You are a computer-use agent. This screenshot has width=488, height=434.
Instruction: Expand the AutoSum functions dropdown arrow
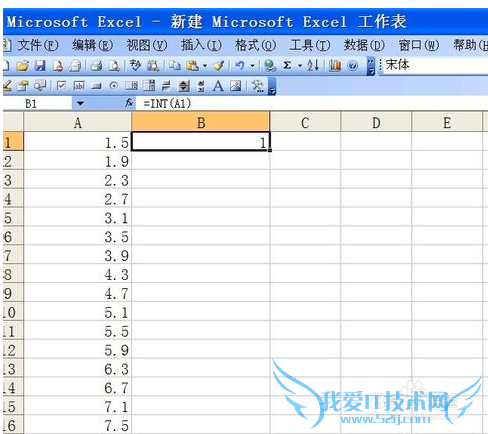click(x=300, y=66)
